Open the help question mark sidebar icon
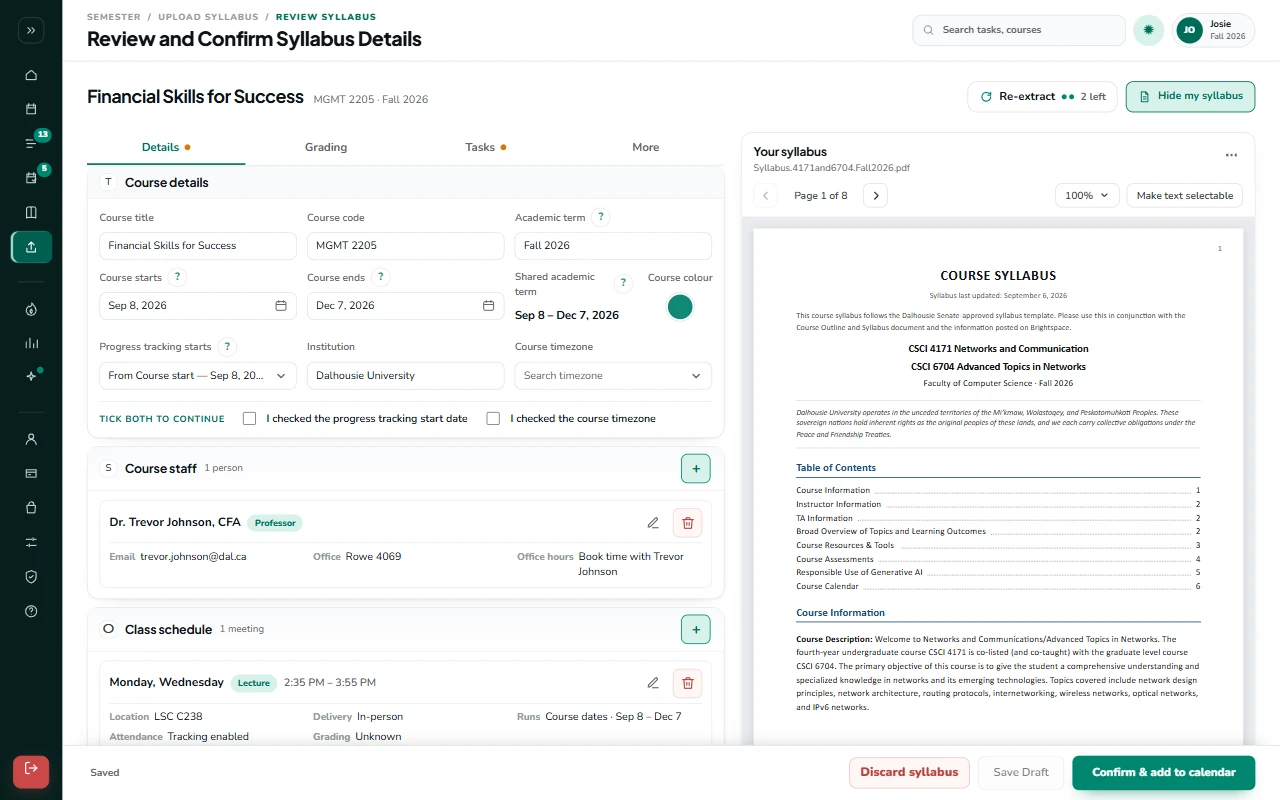This screenshot has width=1280, height=800. coord(31,611)
